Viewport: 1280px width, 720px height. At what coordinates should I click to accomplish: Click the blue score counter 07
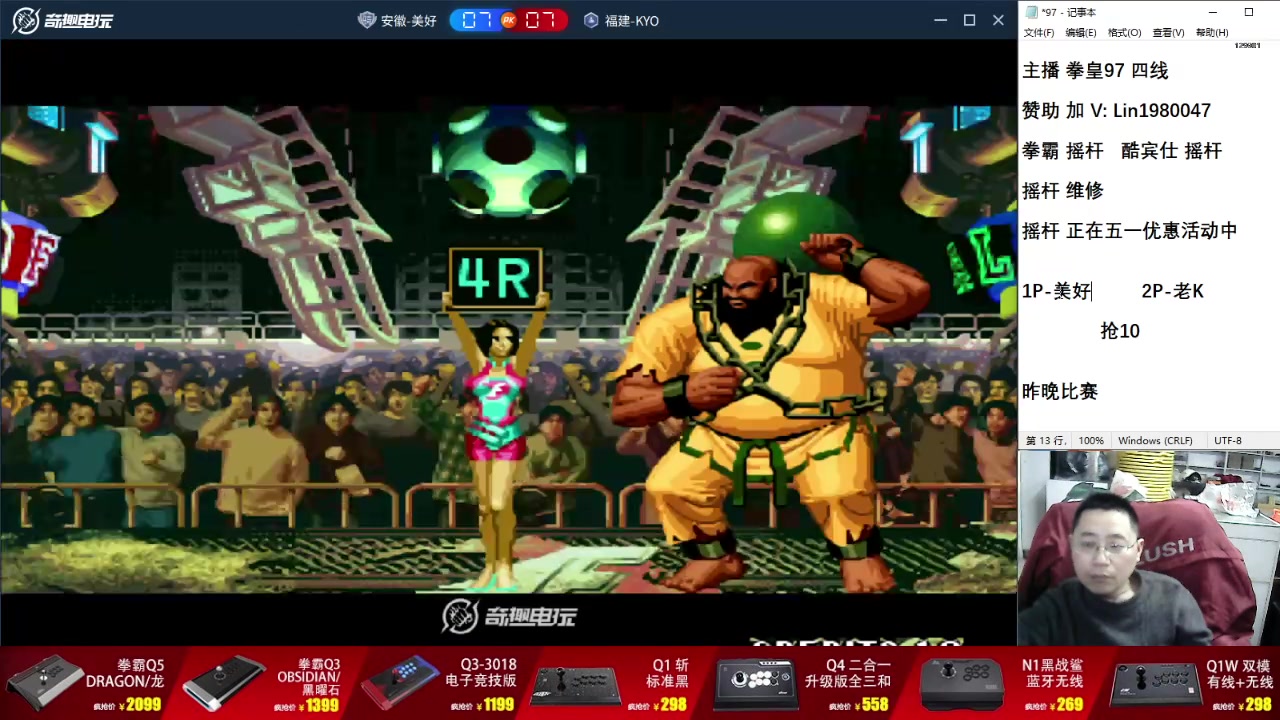477,20
